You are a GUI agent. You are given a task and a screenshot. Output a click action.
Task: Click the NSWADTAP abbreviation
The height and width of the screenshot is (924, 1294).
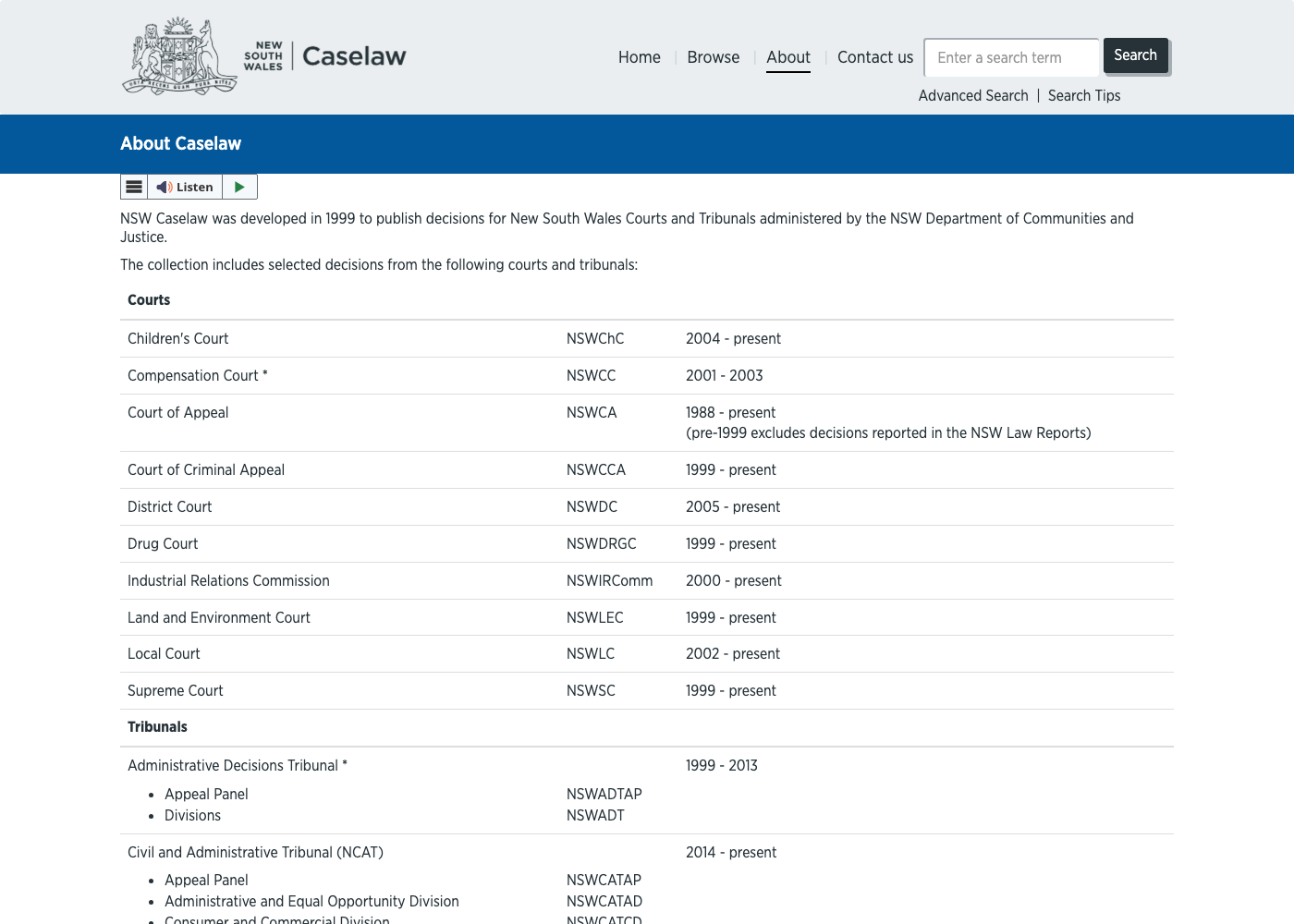(604, 795)
